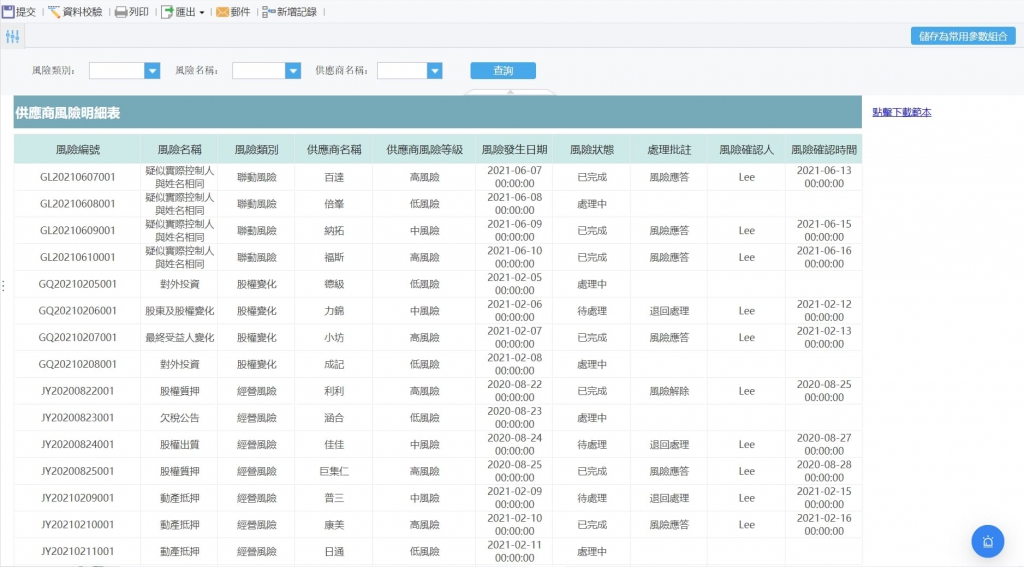Image resolution: width=1024 pixels, height=567 pixels.
Task: Toggle the parameter panel sliders icon
Action: coord(12,37)
